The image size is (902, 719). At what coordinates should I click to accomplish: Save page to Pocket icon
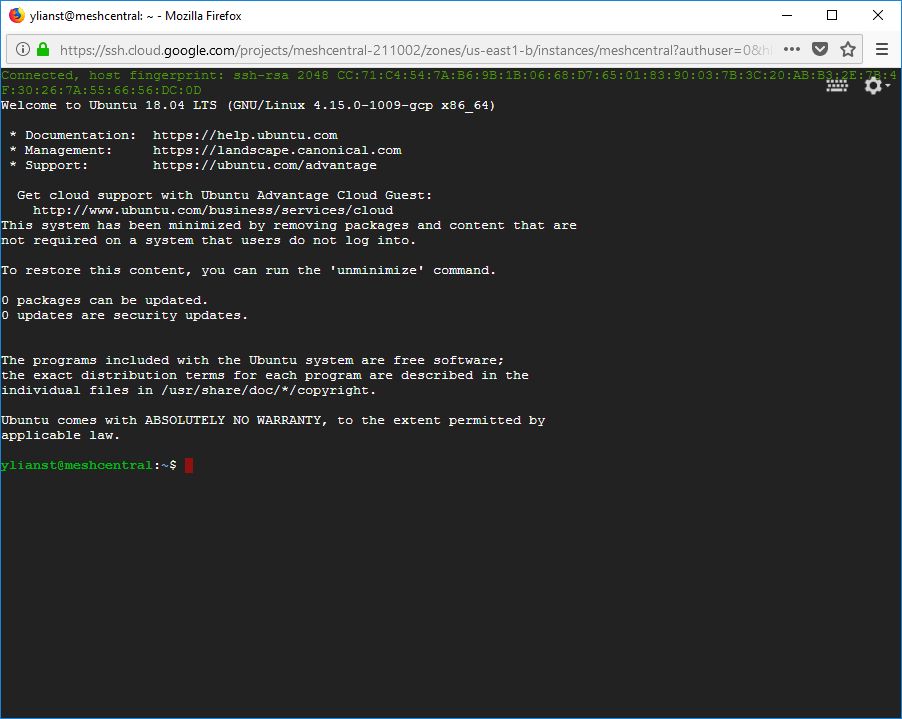click(x=820, y=49)
